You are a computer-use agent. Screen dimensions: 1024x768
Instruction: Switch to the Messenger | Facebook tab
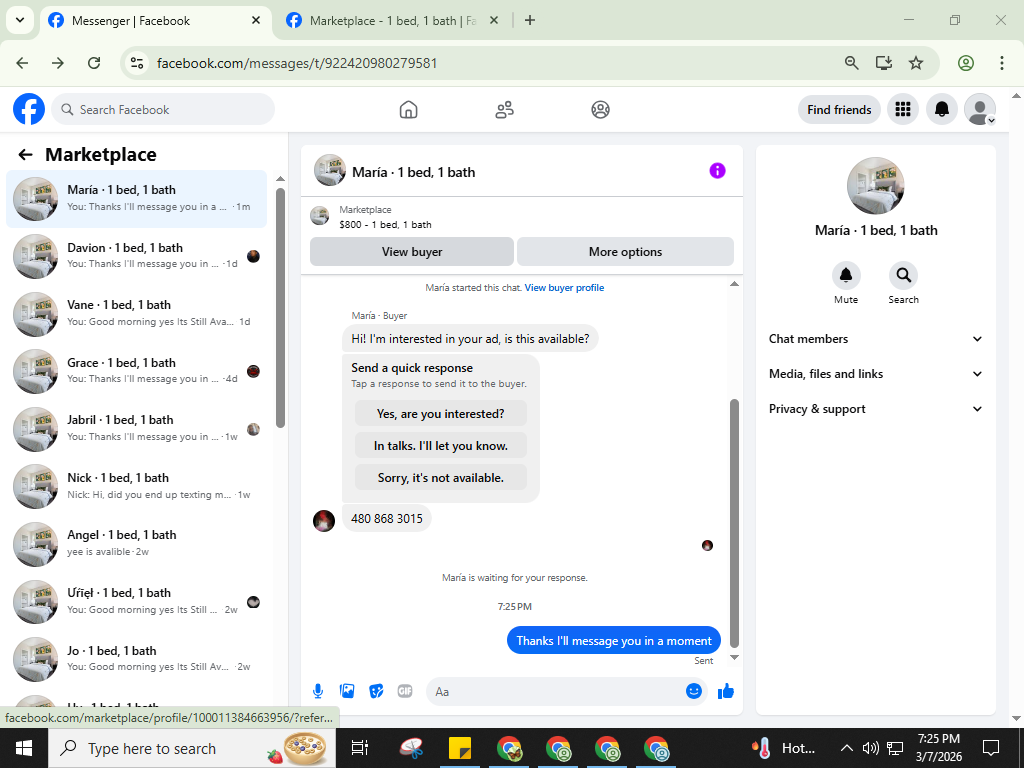pos(156,21)
